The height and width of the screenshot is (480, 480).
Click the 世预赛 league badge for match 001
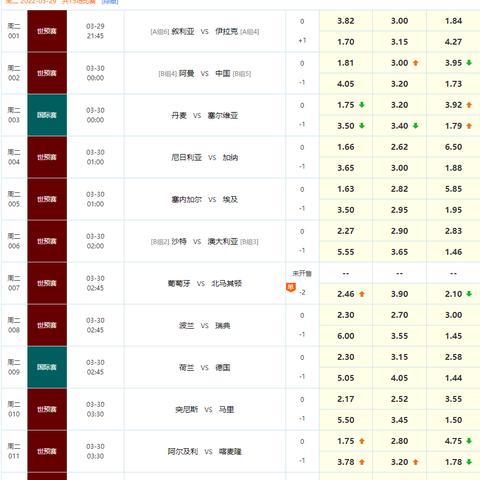(x=47, y=31)
